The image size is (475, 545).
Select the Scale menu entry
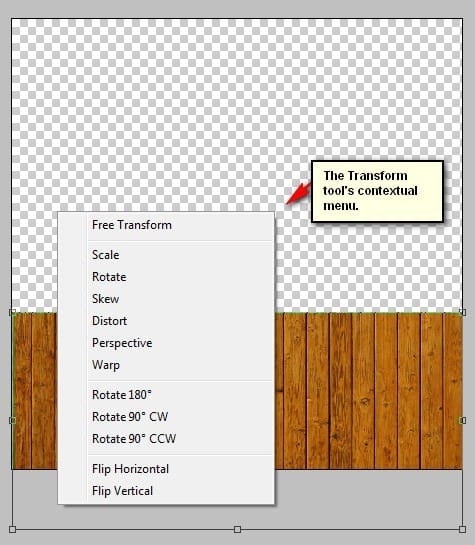tap(166, 255)
